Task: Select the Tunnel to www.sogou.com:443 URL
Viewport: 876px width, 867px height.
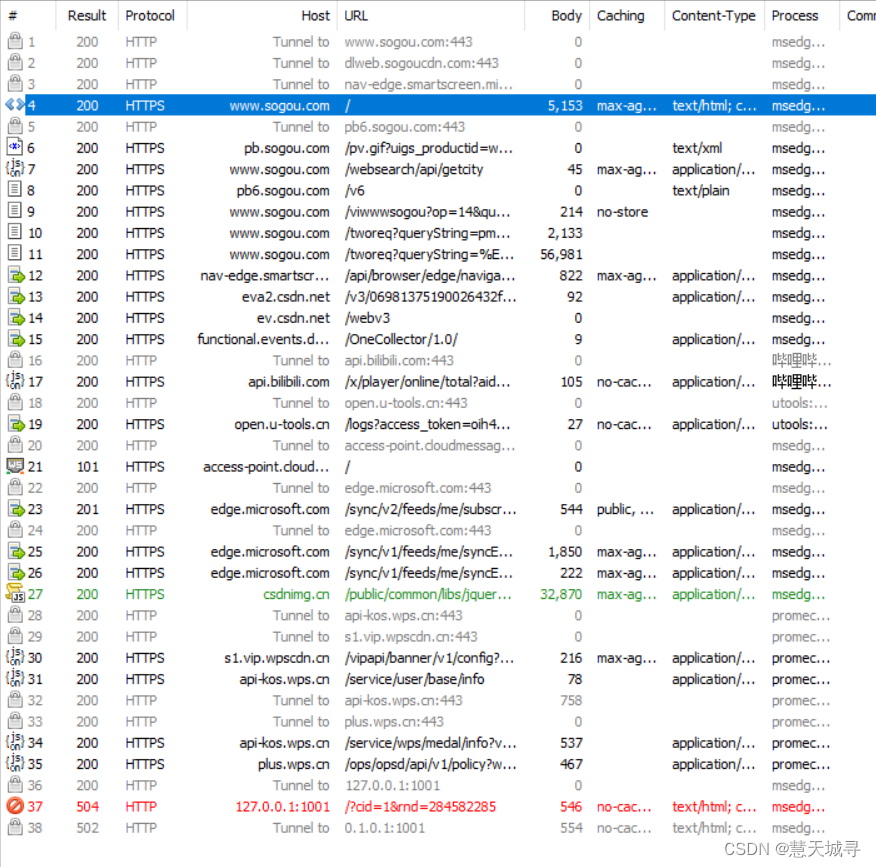Action: coord(408,42)
